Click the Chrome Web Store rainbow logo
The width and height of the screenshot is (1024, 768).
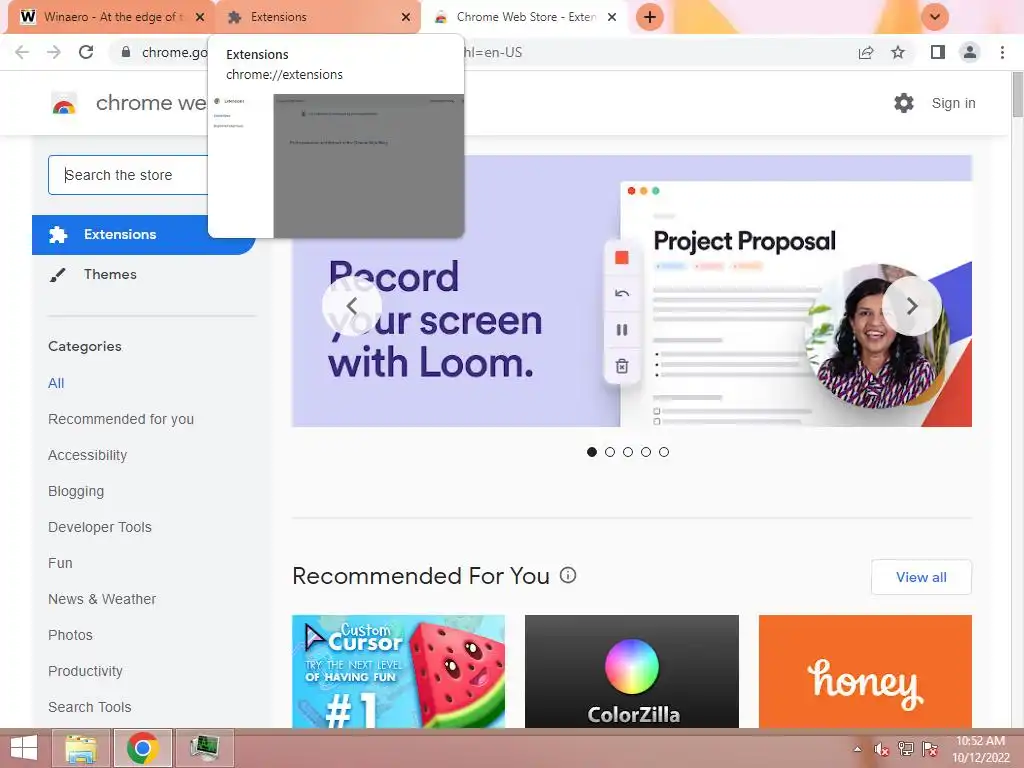64,103
